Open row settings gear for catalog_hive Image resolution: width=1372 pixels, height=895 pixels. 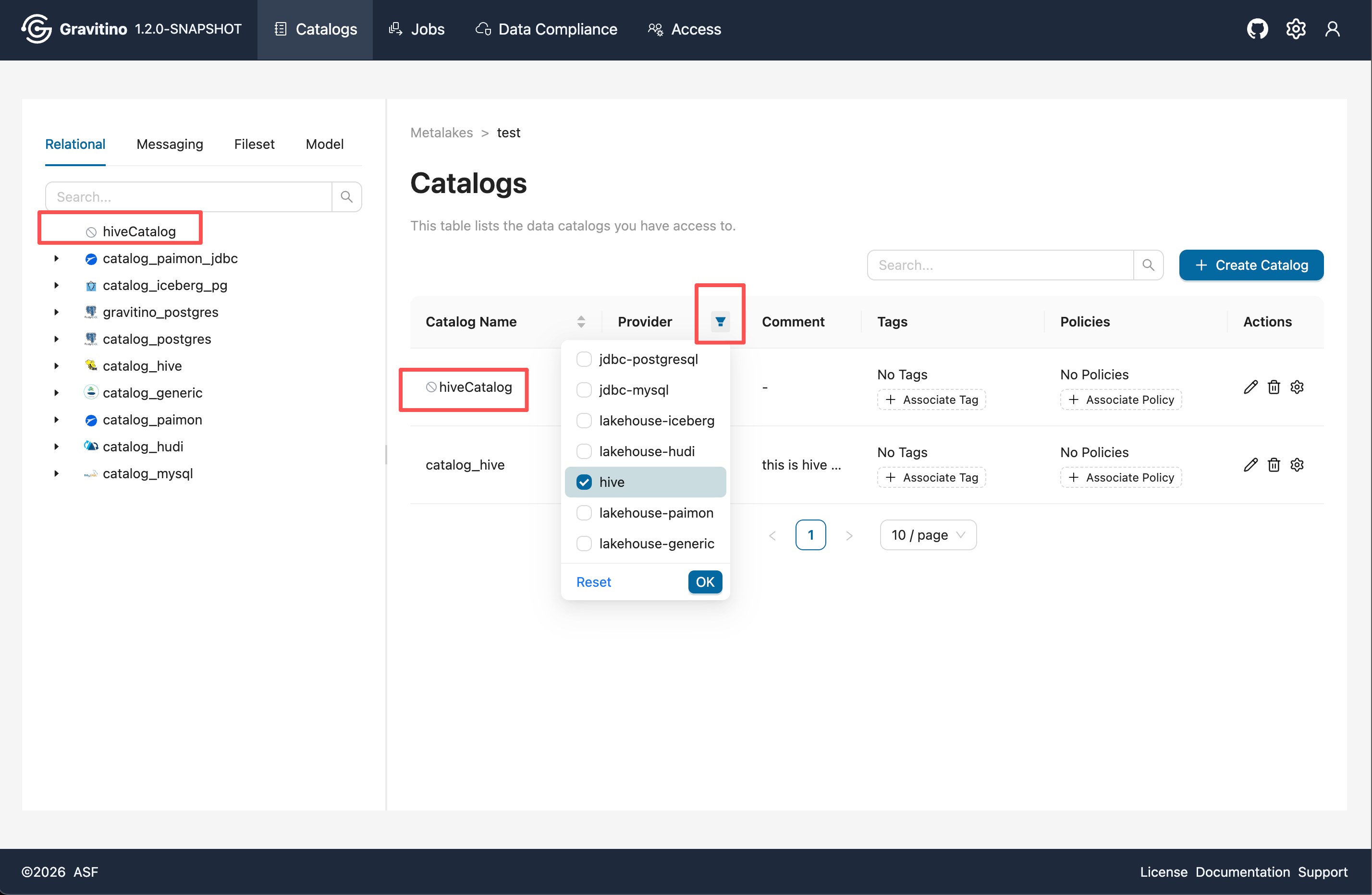pyautogui.click(x=1297, y=464)
